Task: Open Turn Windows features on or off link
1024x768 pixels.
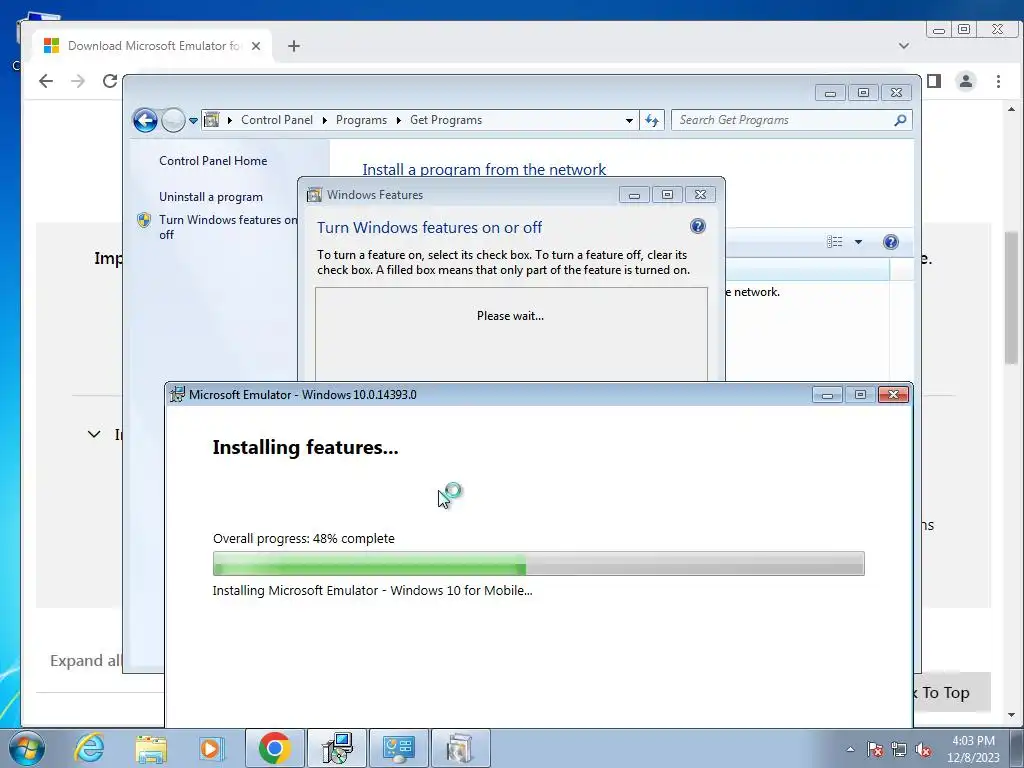Action: (228, 227)
